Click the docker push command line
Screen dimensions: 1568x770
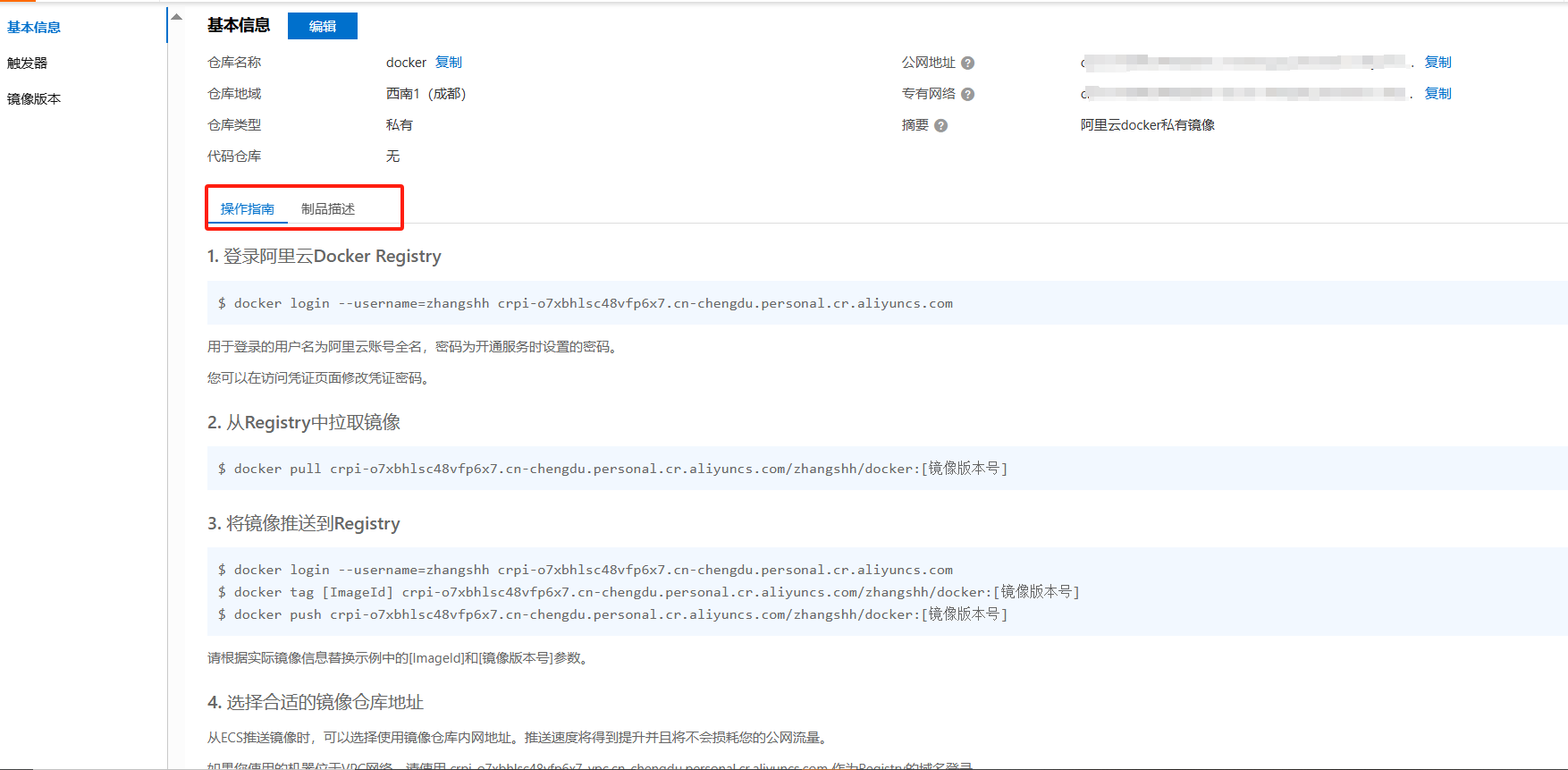click(613, 614)
